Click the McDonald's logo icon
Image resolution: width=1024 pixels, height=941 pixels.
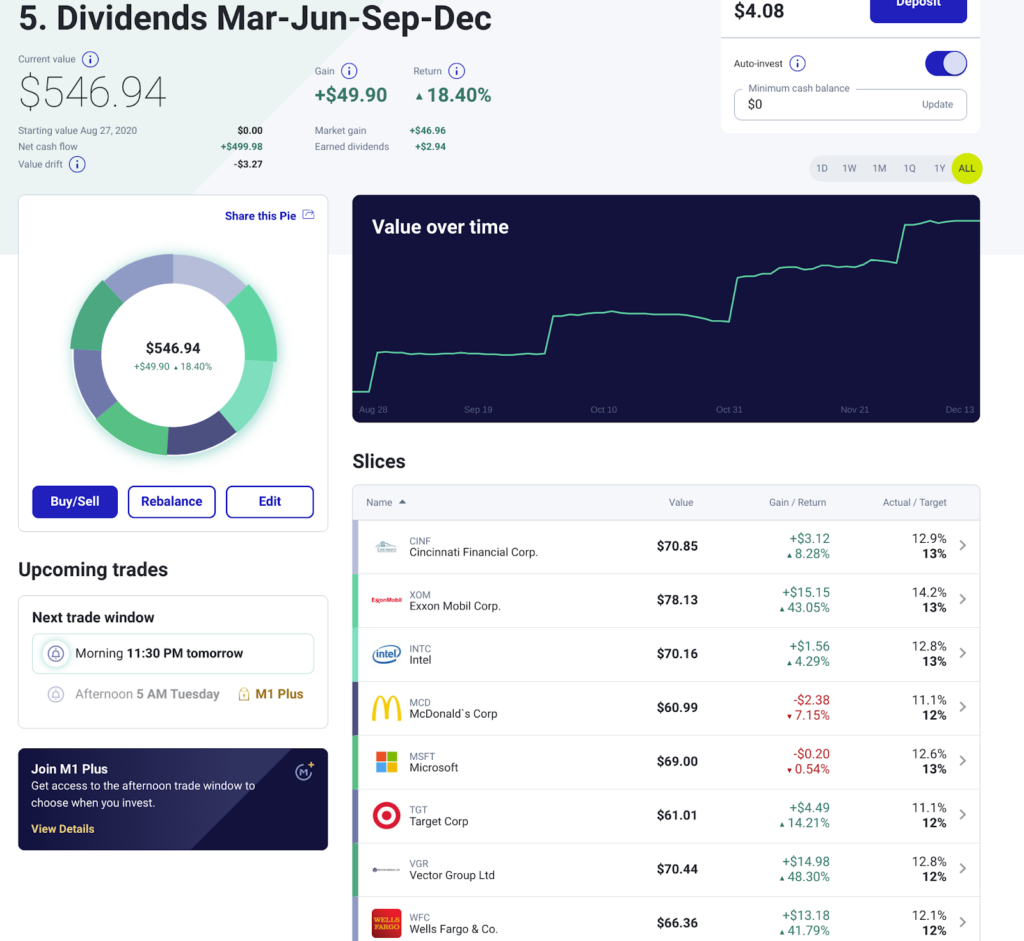tap(386, 708)
